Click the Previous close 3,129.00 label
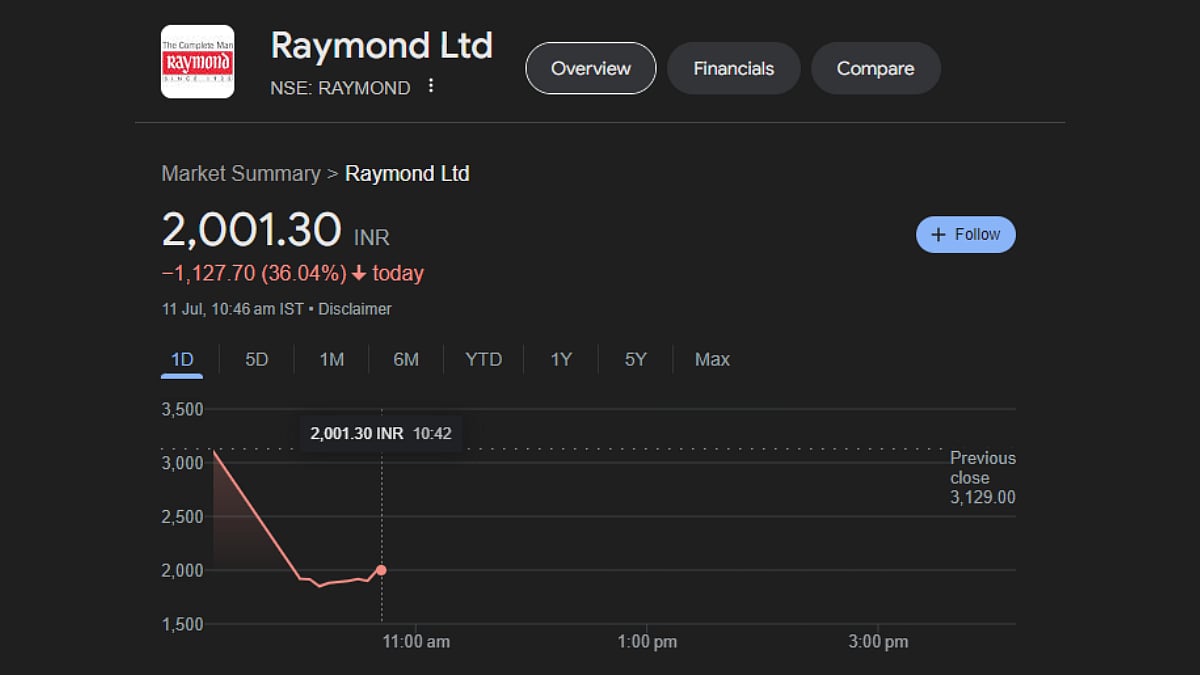The height and width of the screenshot is (675, 1200). [x=981, y=478]
